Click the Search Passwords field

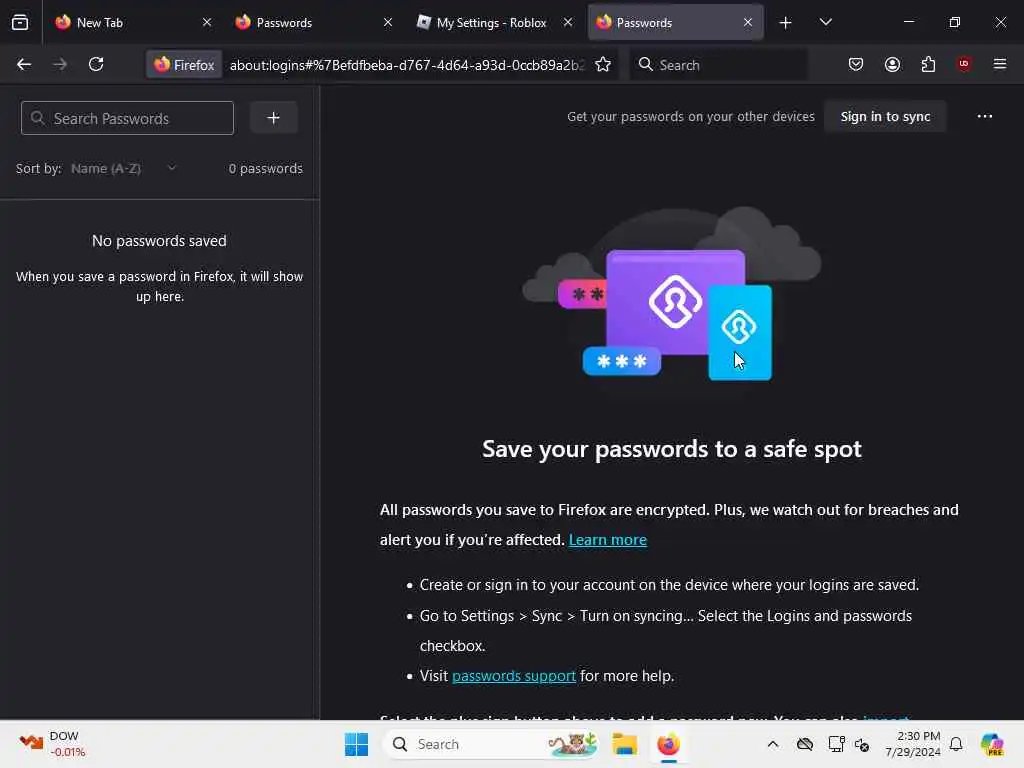(x=127, y=118)
